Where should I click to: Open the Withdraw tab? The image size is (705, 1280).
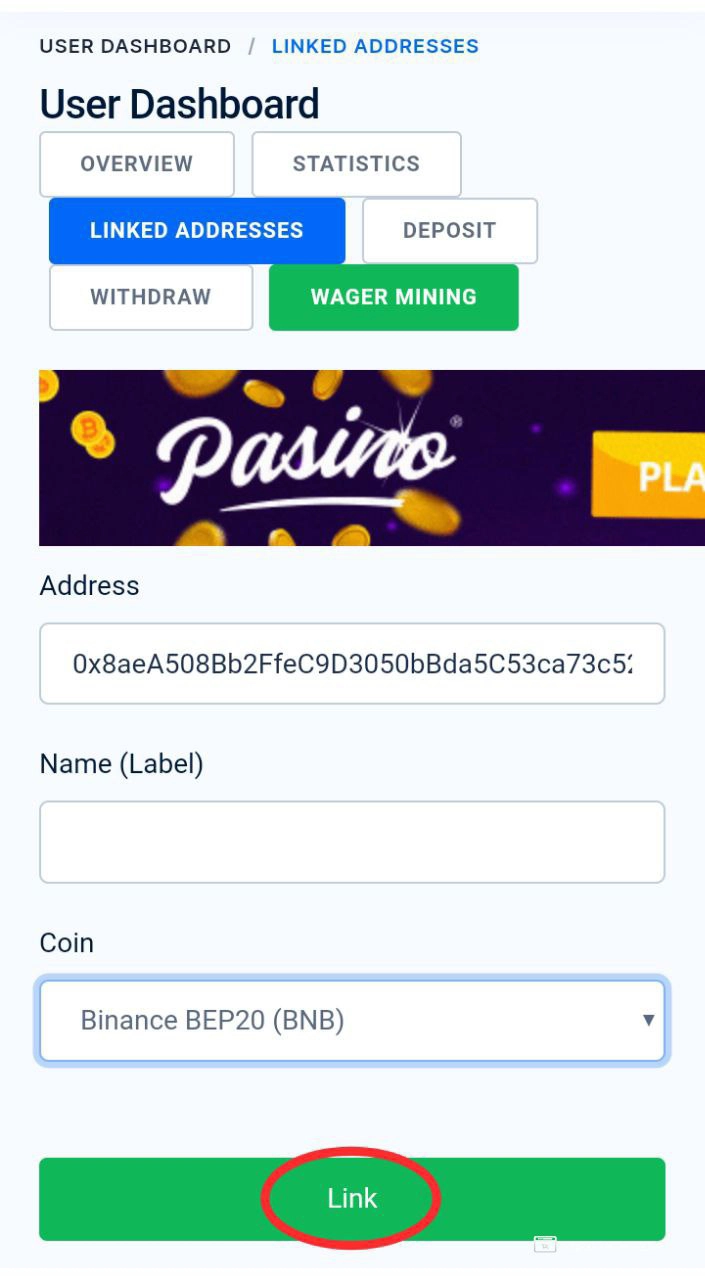coord(151,297)
